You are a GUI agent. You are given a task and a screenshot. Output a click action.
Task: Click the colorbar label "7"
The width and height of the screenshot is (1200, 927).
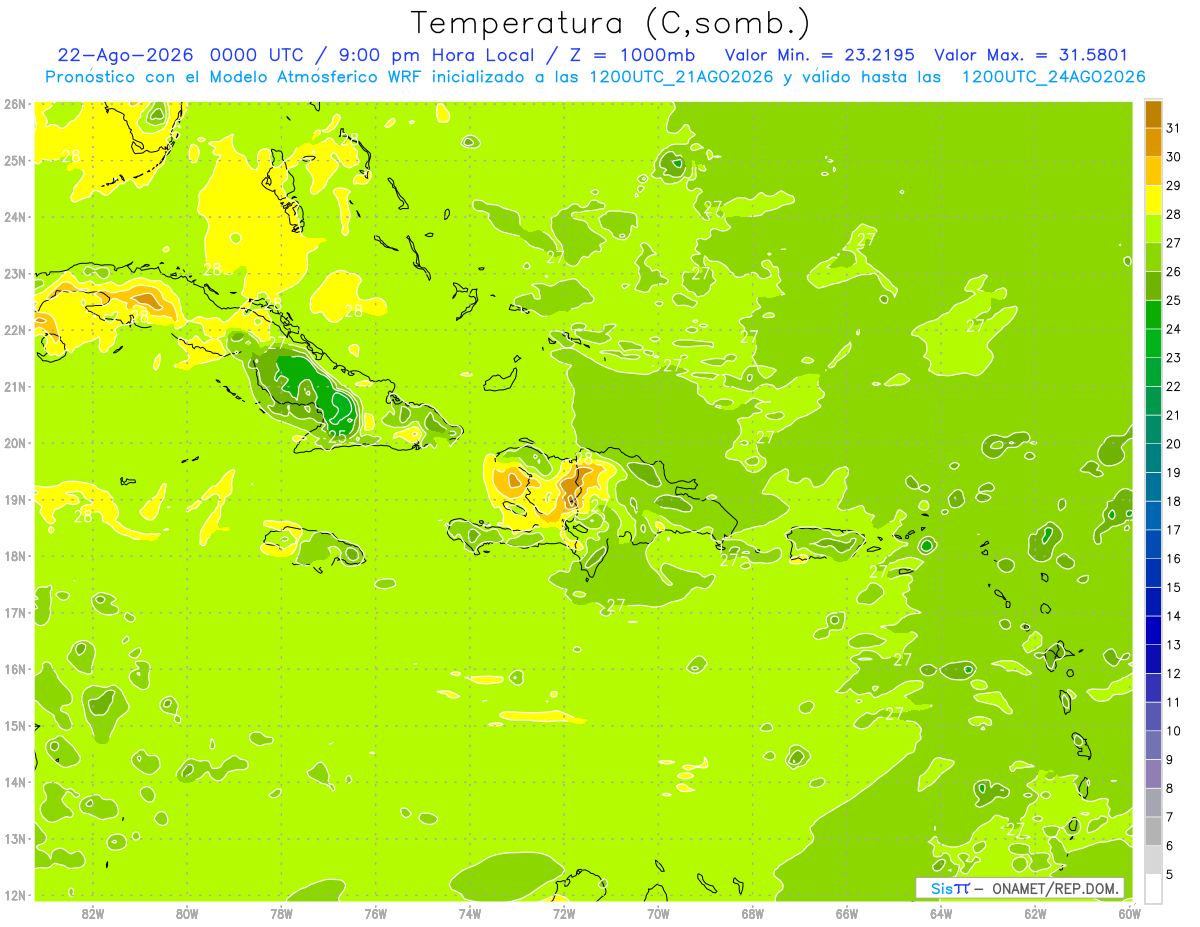(x=1170, y=818)
